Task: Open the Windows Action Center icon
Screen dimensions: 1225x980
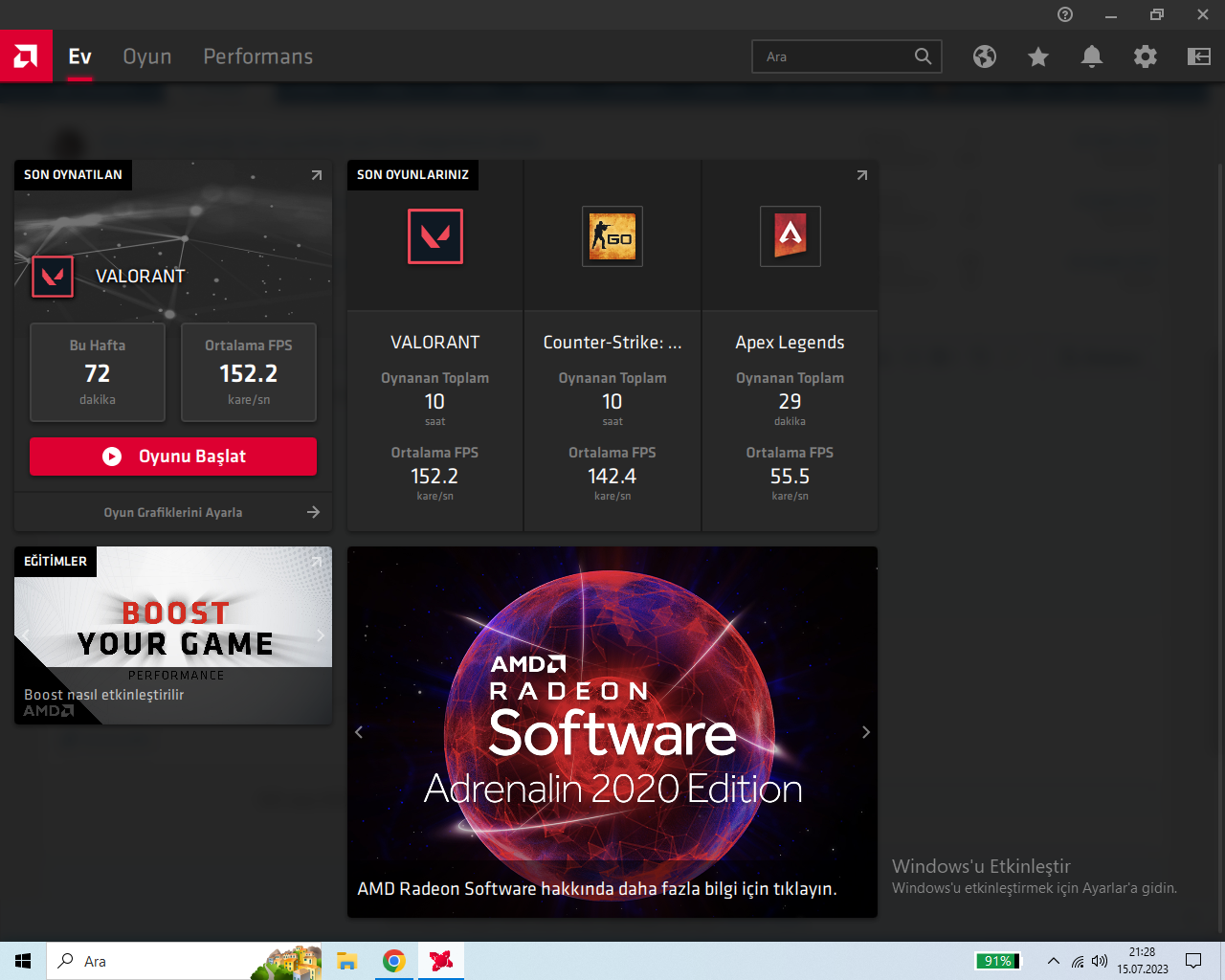Action: click(1193, 961)
